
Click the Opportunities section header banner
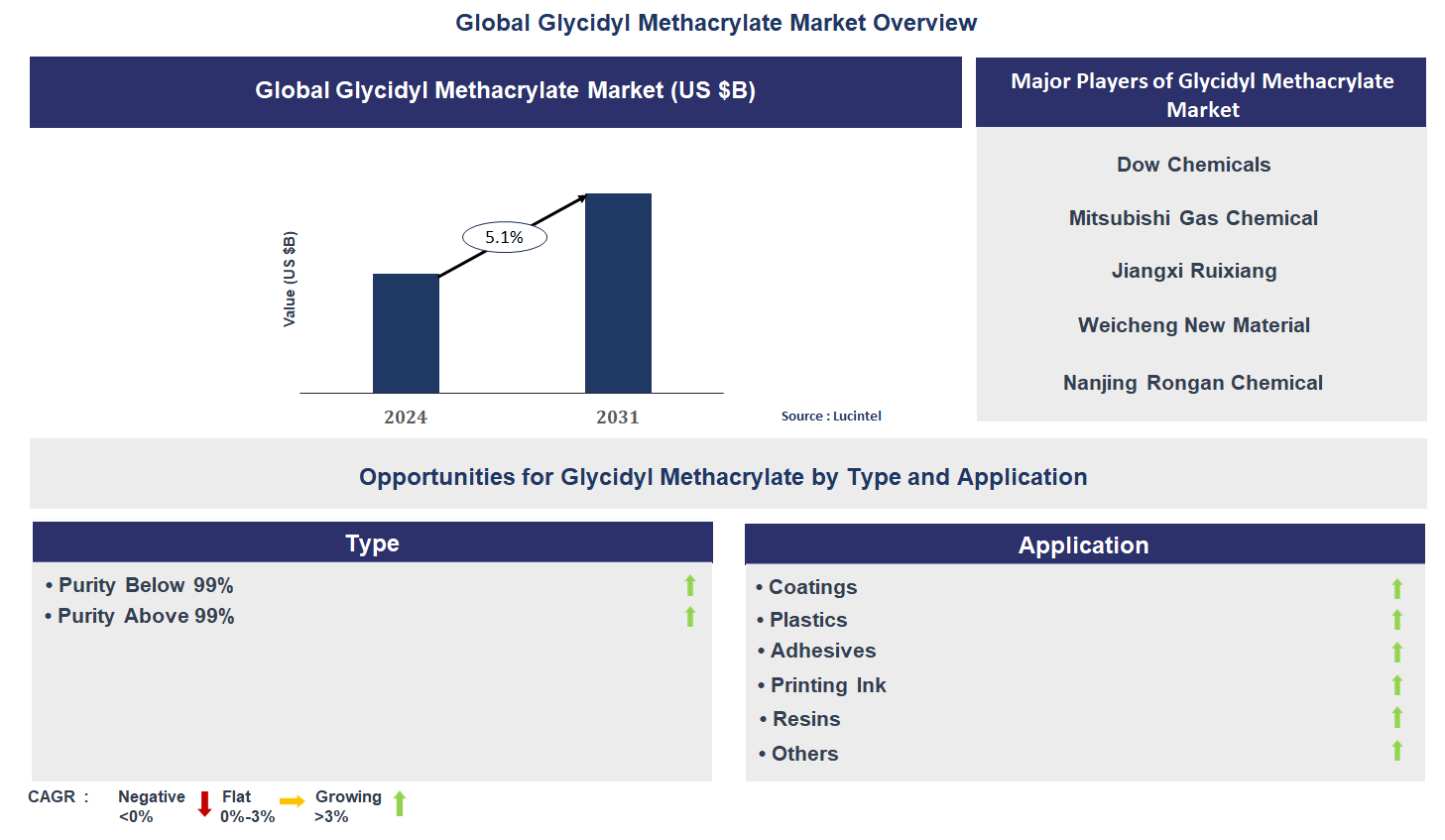[x=723, y=477]
